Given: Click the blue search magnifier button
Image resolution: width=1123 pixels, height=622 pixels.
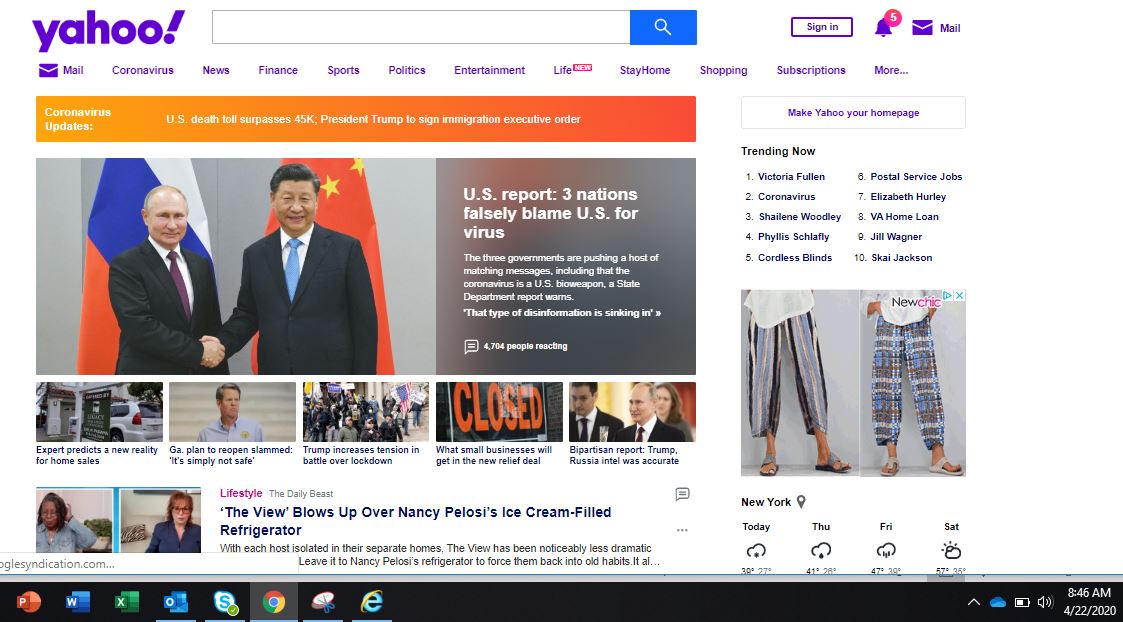Looking at the screenshot, I should (662, 28).
